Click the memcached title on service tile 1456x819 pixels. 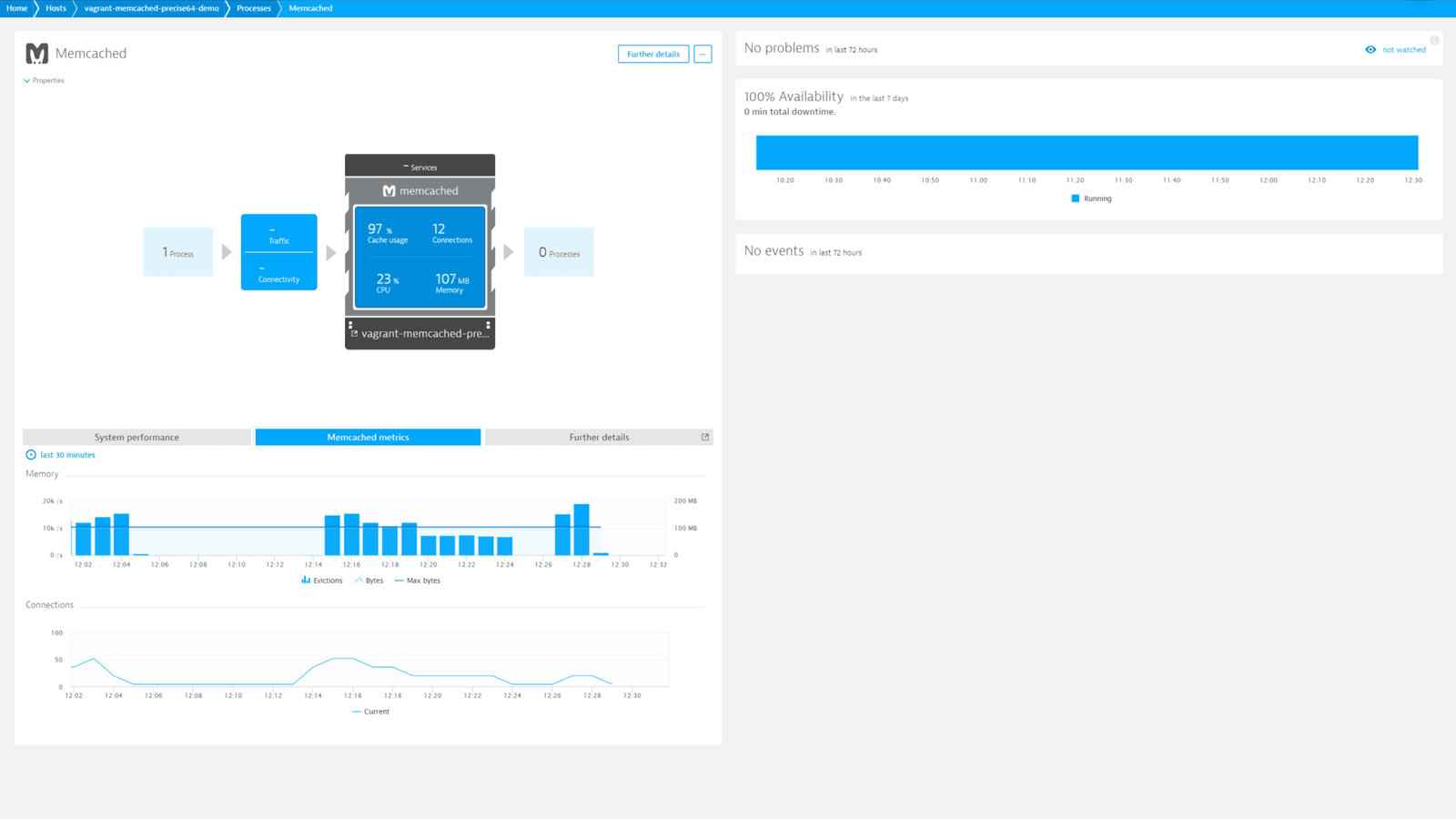coord(429,191)
